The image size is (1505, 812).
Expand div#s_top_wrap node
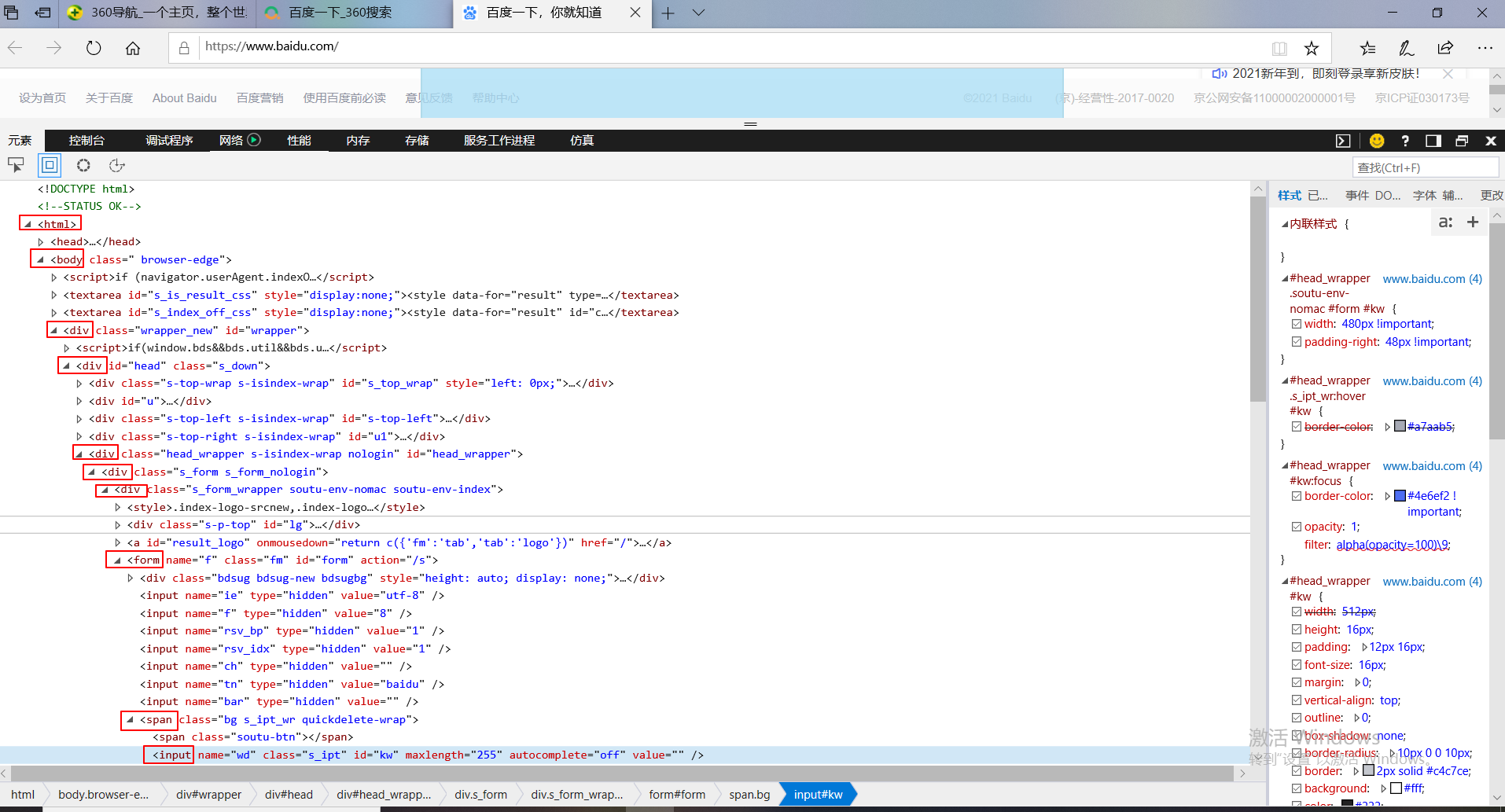[x=79, y=384]
